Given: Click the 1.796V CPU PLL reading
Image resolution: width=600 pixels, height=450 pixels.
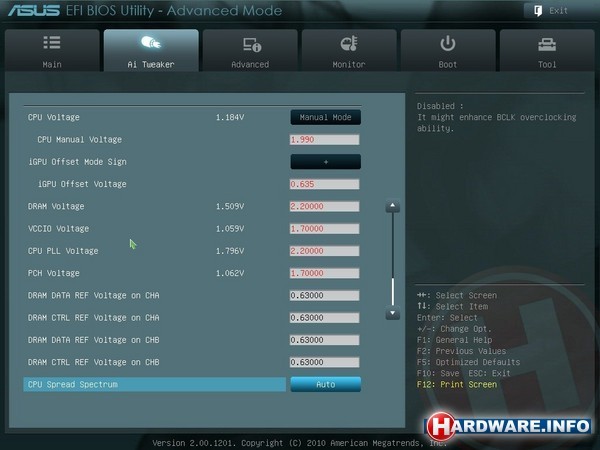Looking at the screenshot, I should [230, 251].
